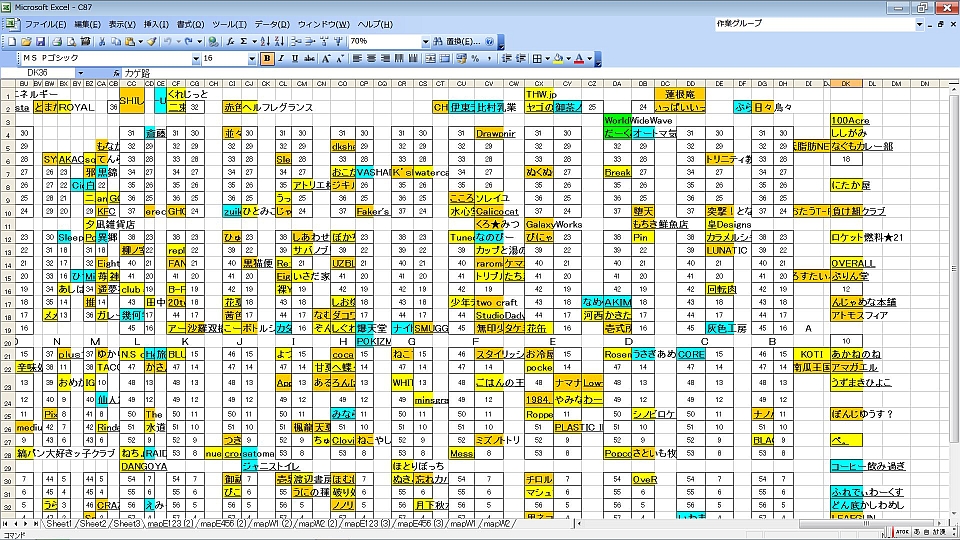This screenshot has height=540, width=960.
Task: Open a file with the folder icon
Action: click(26, 42)
